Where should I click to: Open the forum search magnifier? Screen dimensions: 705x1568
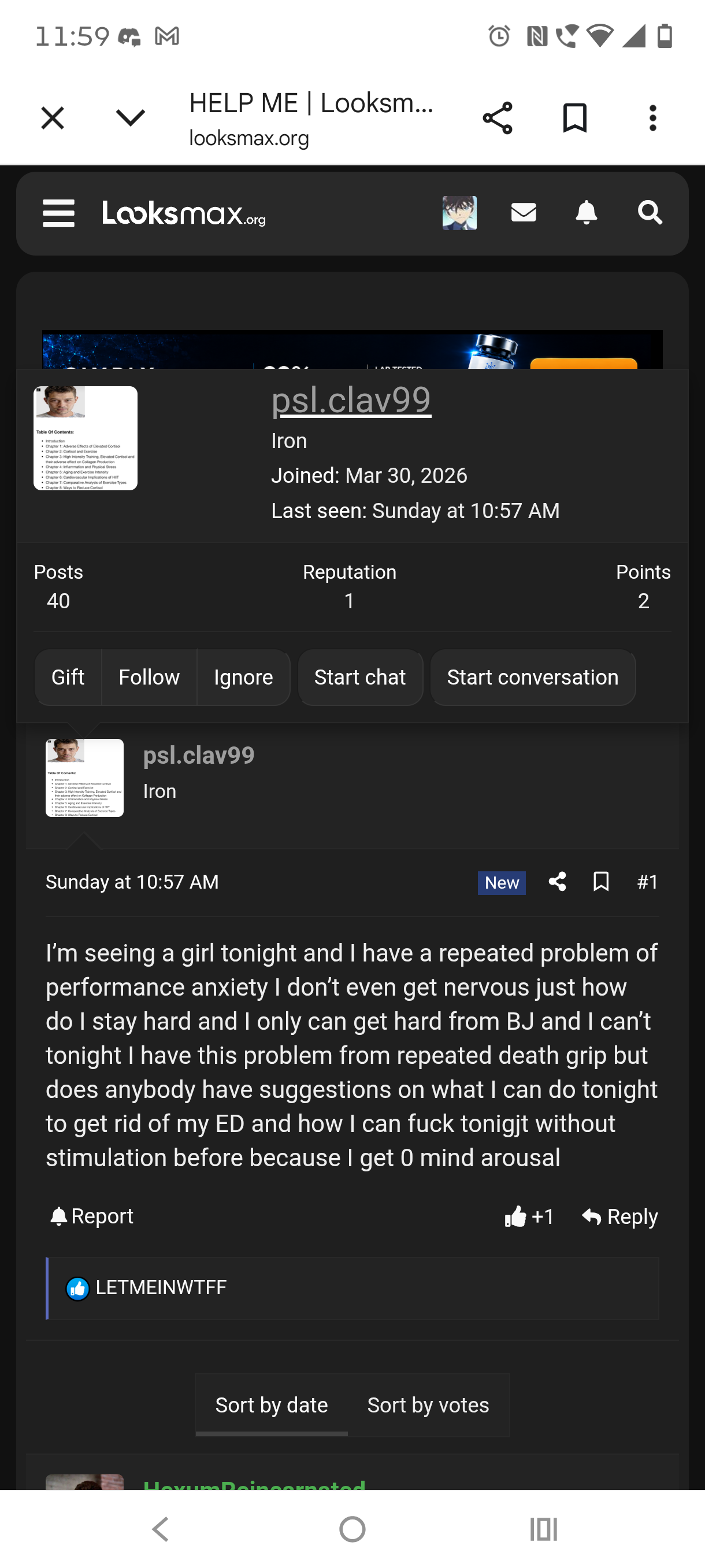650,212
